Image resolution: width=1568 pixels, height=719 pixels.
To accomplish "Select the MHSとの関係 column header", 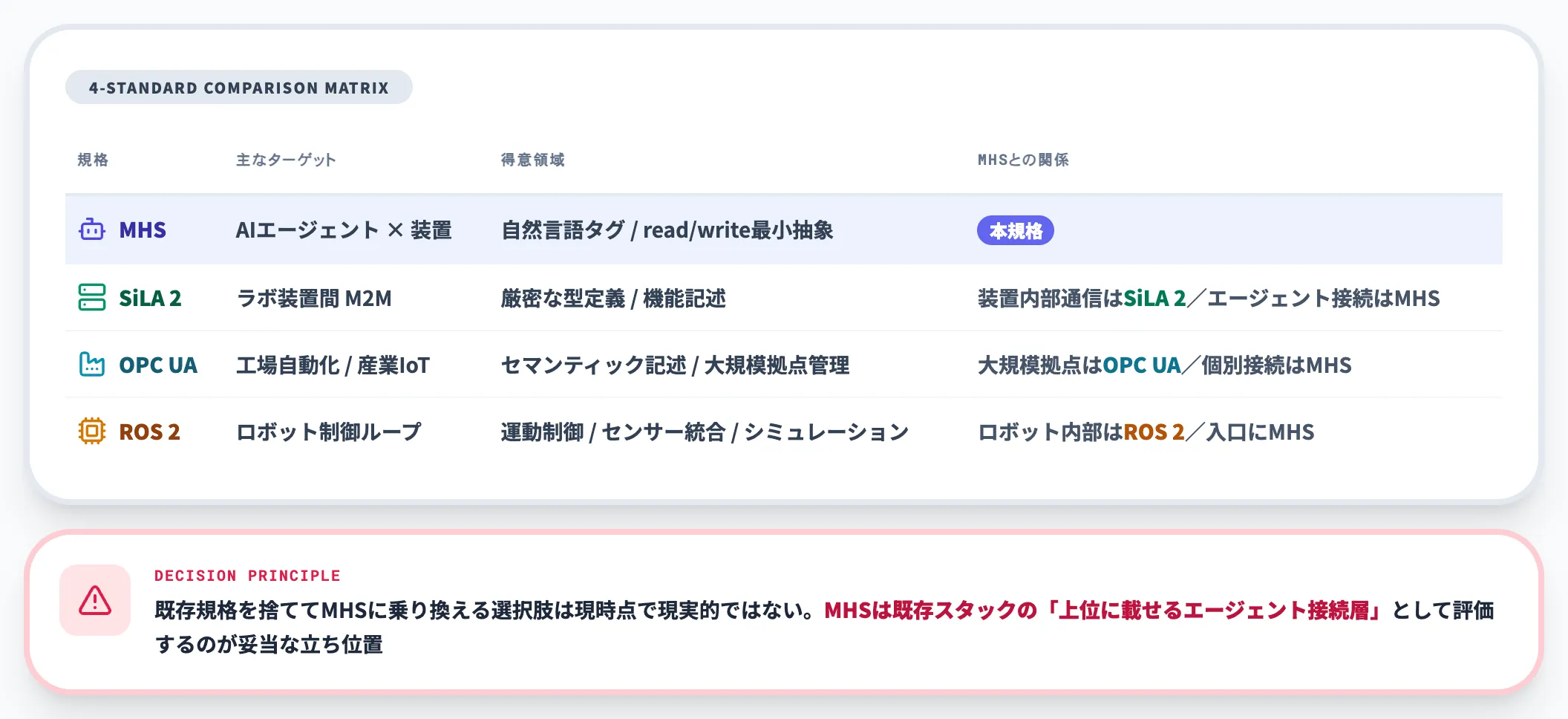I will (x=1023, y=160).
